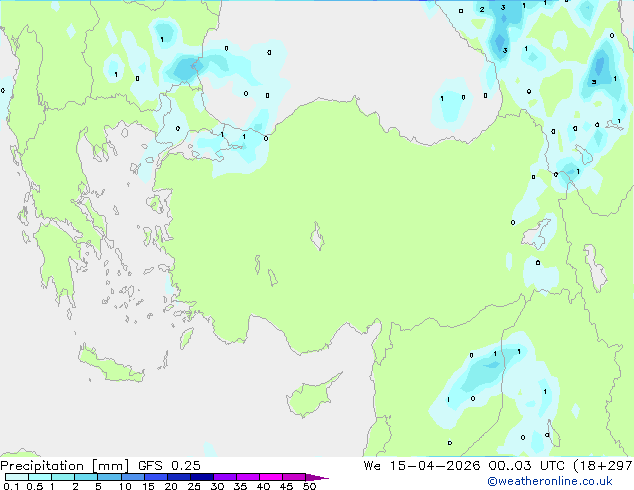Click the 10–15 mm legend swatch
The height and width of the screenshot is (490, 634).
[x=132, y=477]
